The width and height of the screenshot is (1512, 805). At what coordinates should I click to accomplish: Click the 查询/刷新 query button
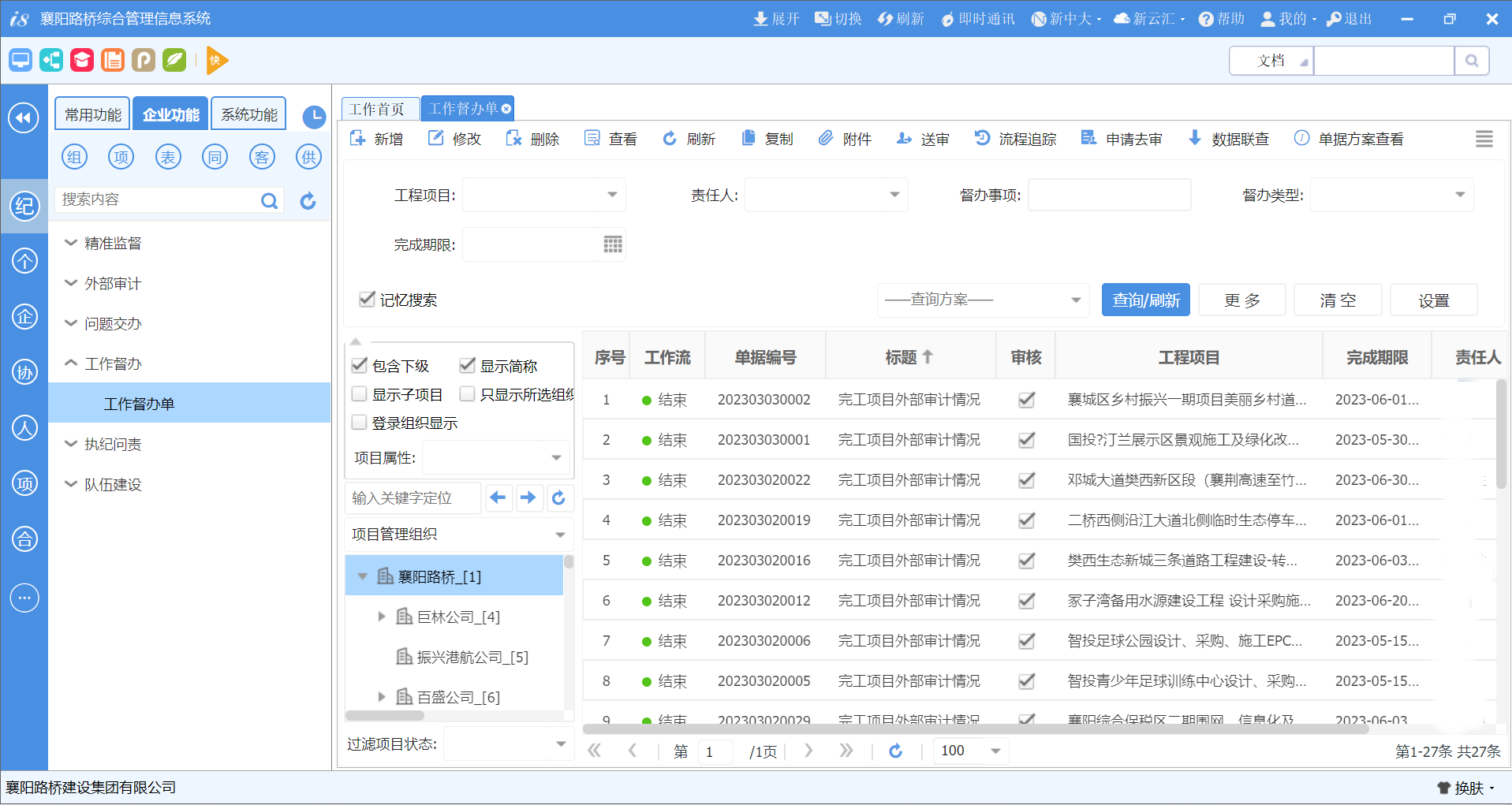coord(1145,300)
